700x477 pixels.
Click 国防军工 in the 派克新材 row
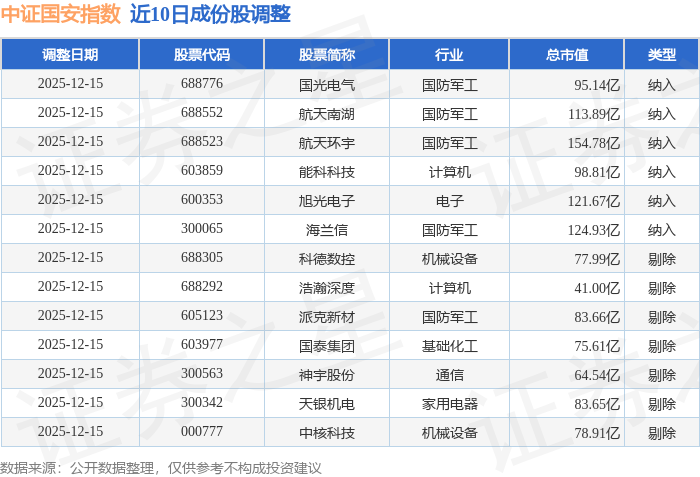point(450,317)
